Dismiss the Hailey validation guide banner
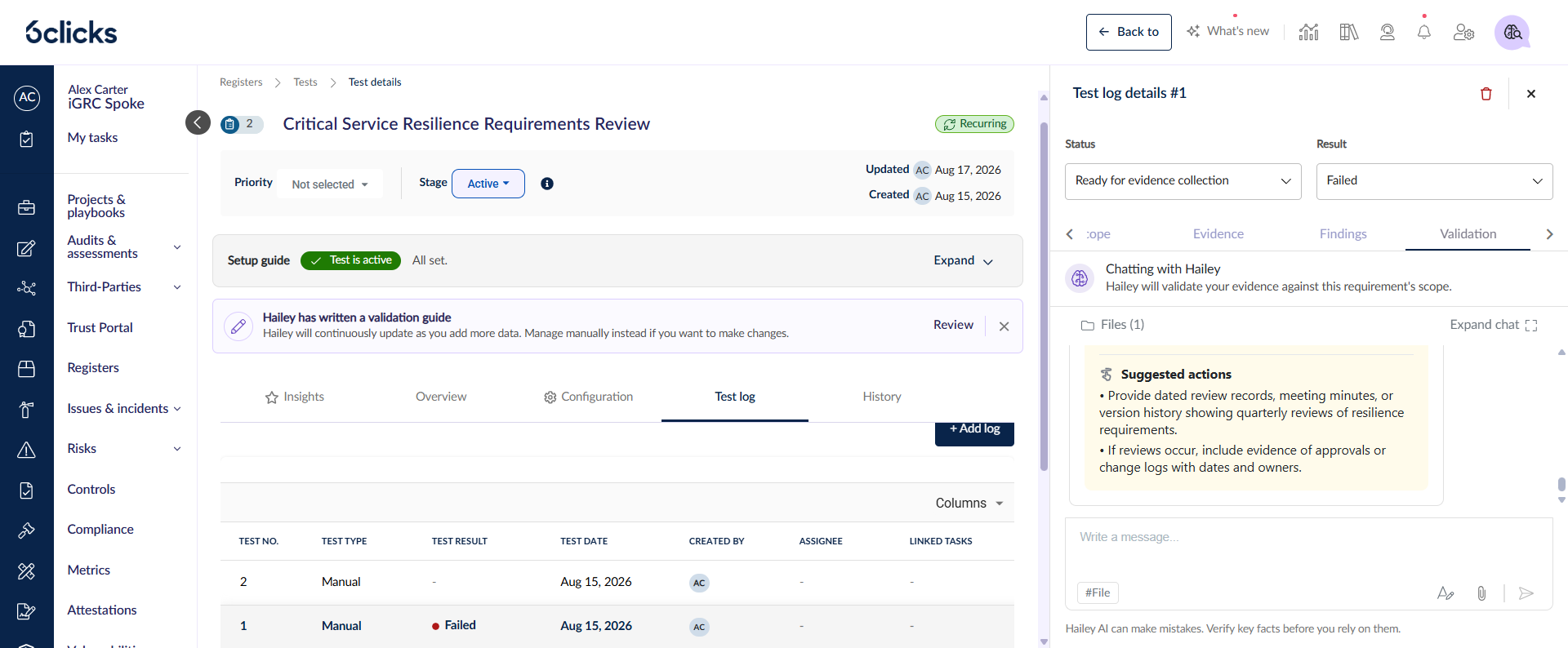Viewport: 1568px width, 648px height. point(1004,326)
